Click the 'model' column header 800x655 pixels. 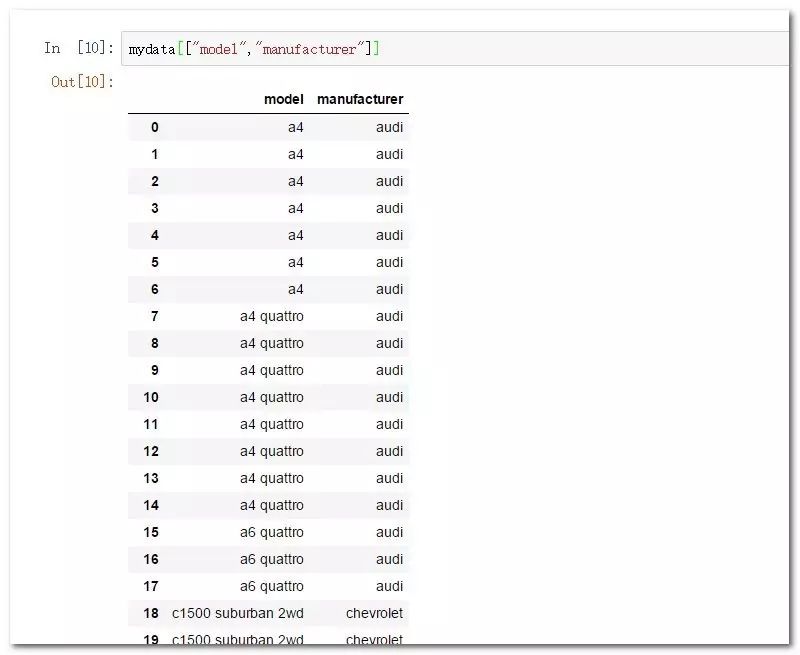click(x=284, y=99)
